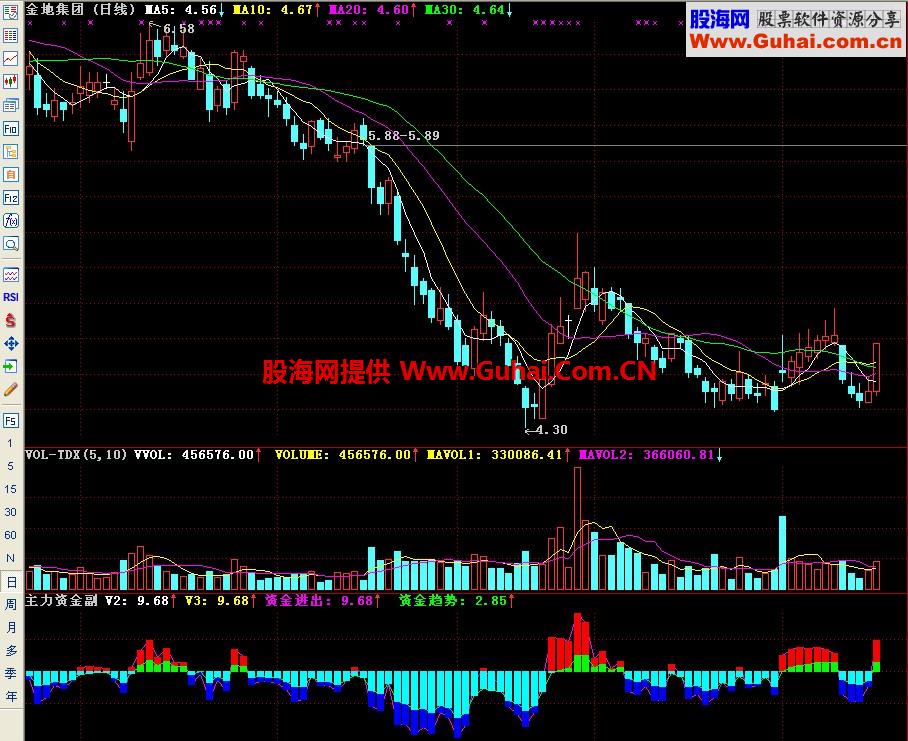The height and width of the screenshot is (741, 908).
Task: Click the MA30: 4.64 label
Action: click(468, 10)
